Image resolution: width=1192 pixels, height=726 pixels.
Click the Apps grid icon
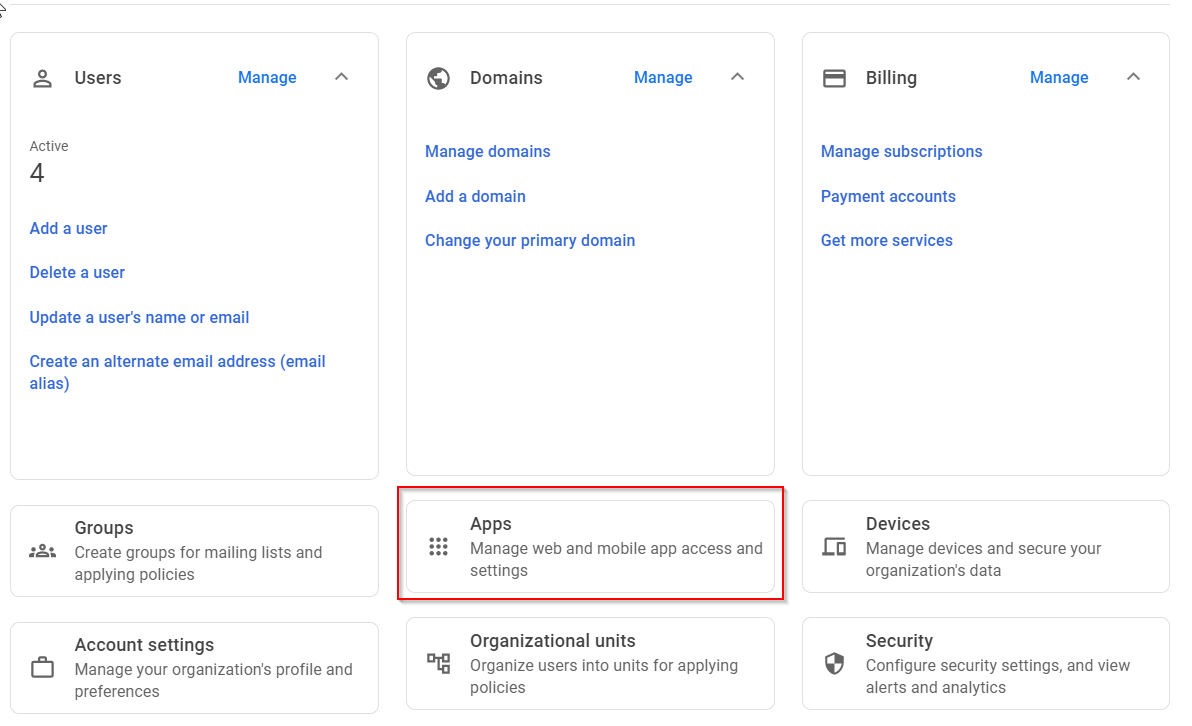tap(438, 547)
